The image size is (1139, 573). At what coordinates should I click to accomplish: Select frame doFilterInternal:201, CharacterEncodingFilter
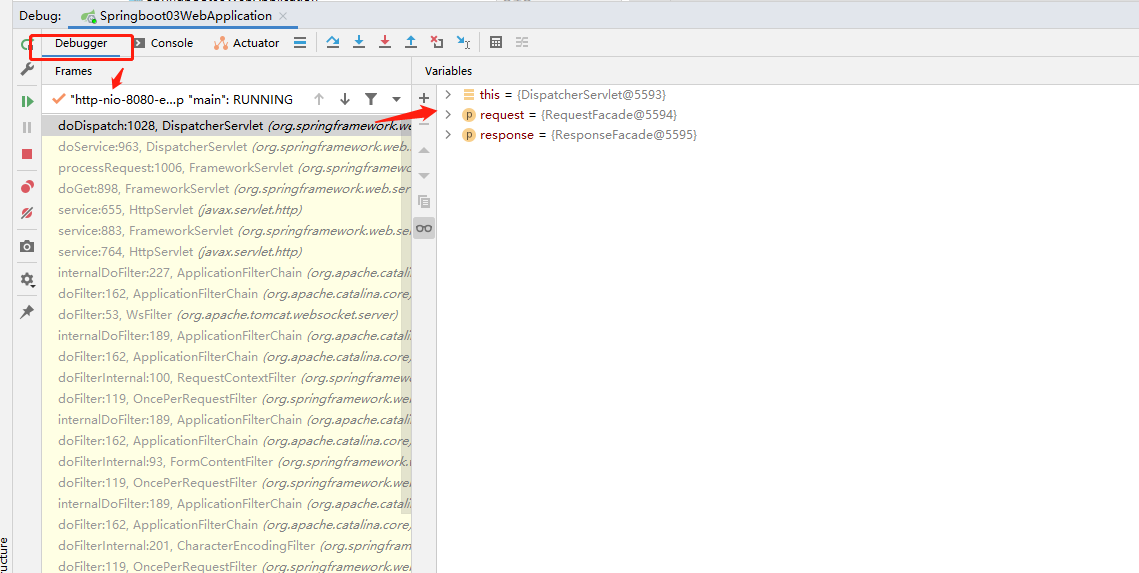pyautogui.click(x=227, y=545)
